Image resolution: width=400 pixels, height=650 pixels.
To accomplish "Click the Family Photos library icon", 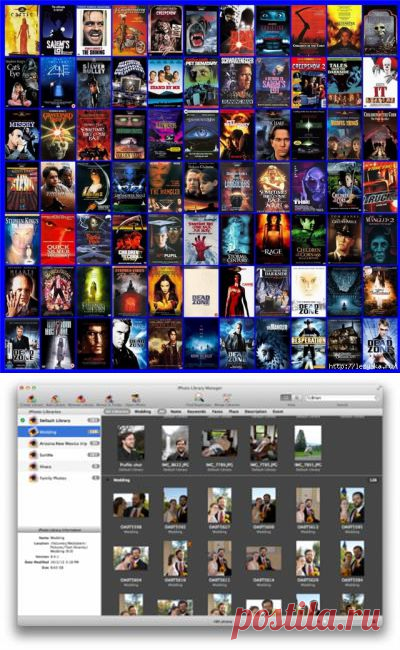I will [x=33, y=478].
